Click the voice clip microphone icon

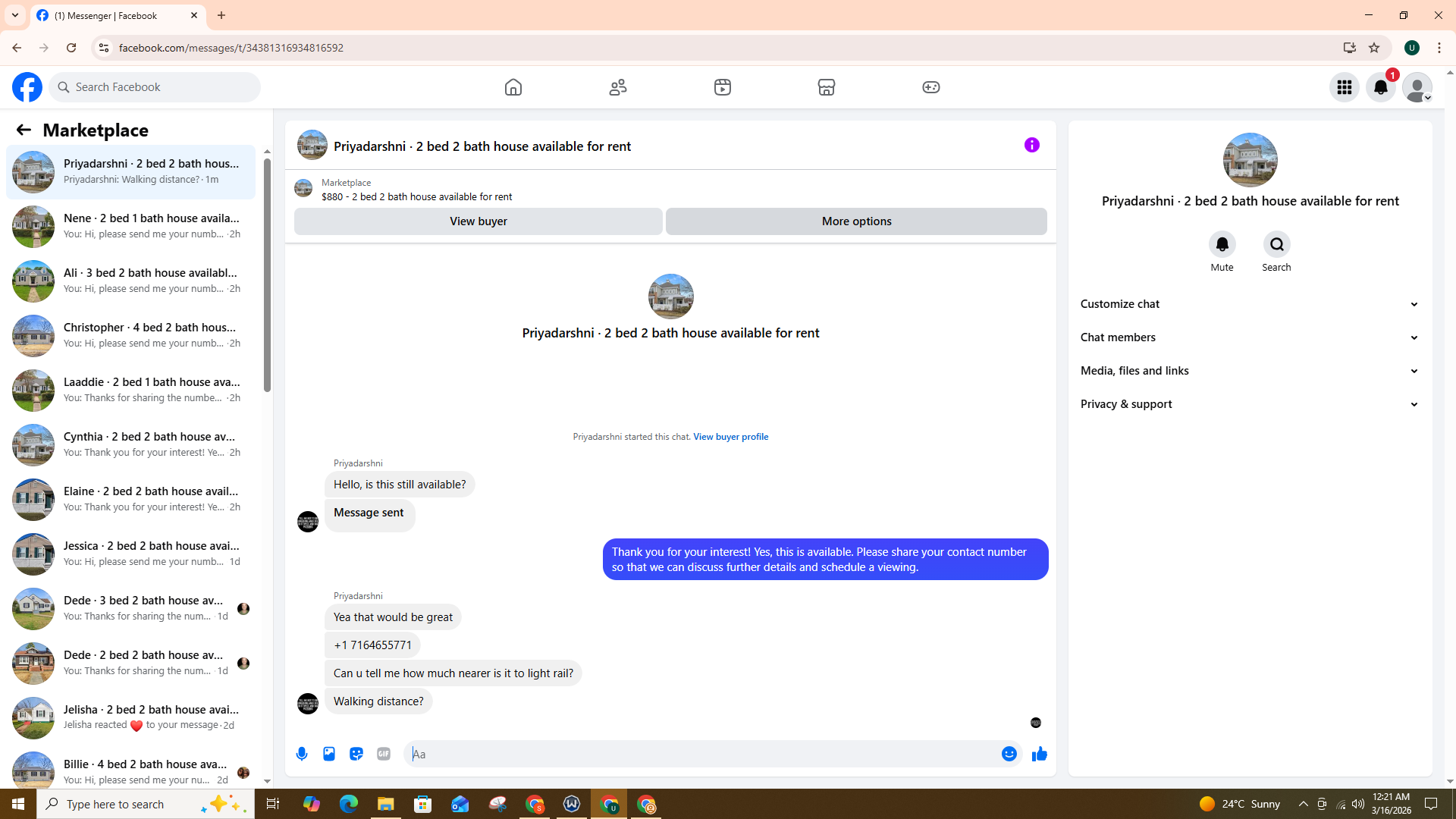coord(302,754)
